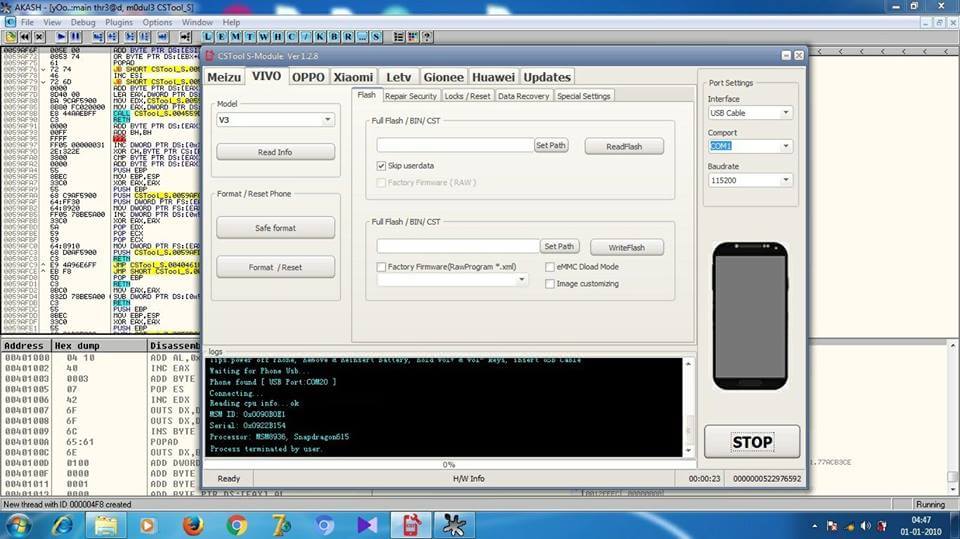Enable Image customizing checkbox
The image size is (960, 539).
coord(550,284)
